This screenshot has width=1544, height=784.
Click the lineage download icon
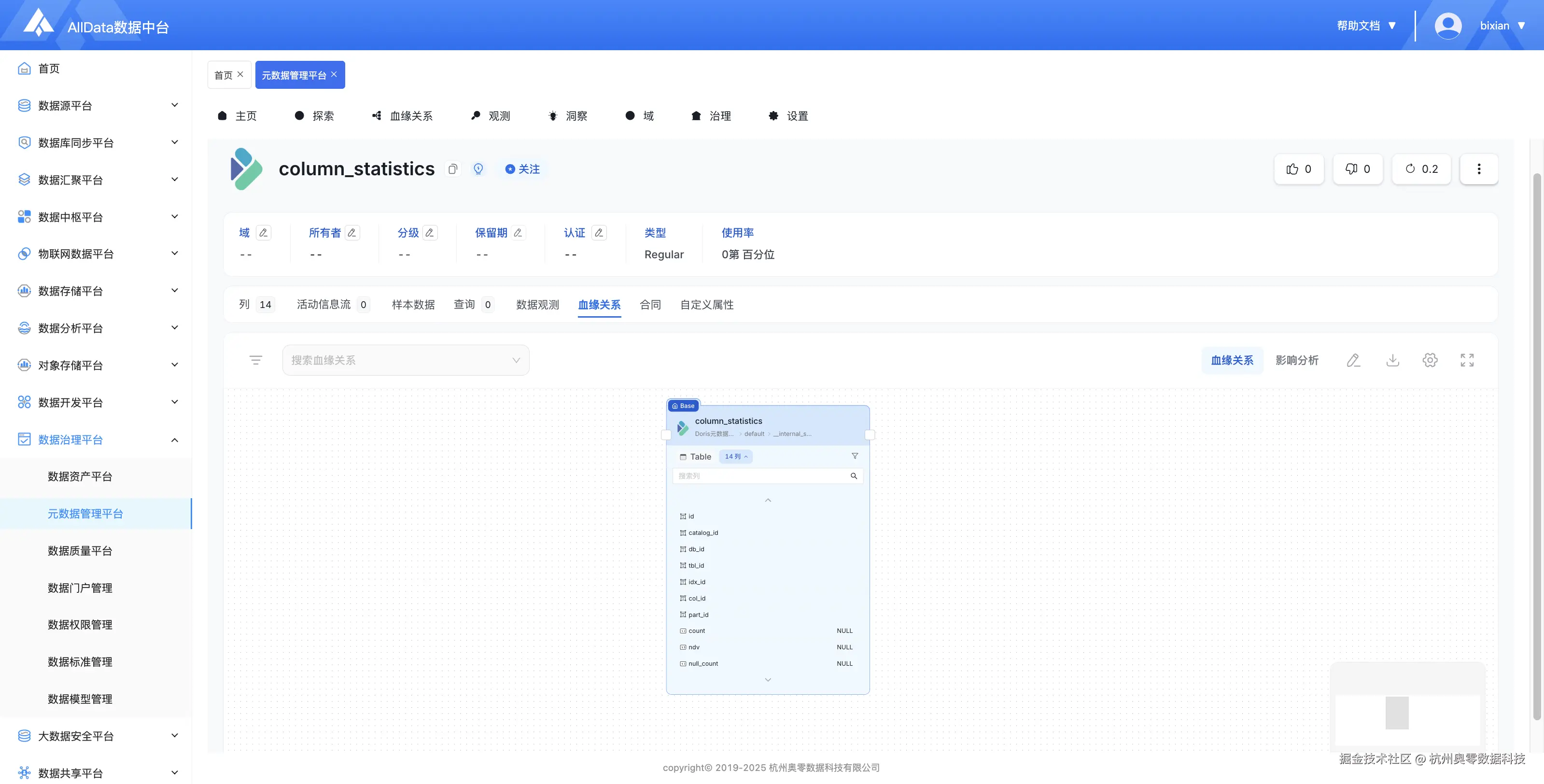coord(1392,360)
